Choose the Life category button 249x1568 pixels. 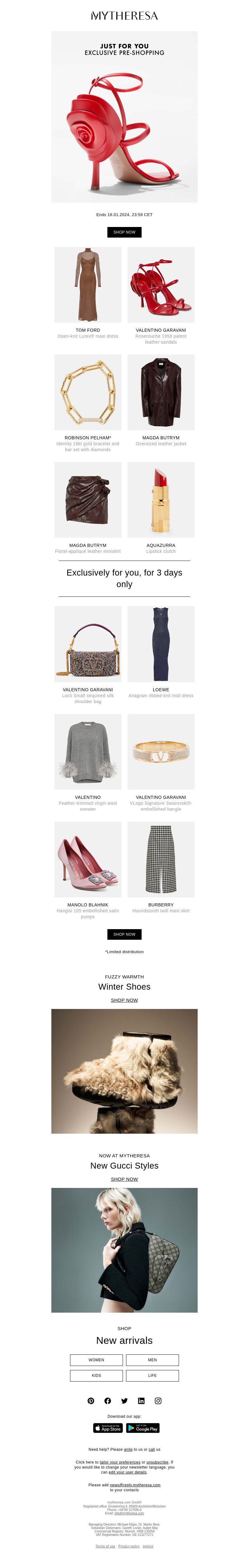pos(153,1376)
